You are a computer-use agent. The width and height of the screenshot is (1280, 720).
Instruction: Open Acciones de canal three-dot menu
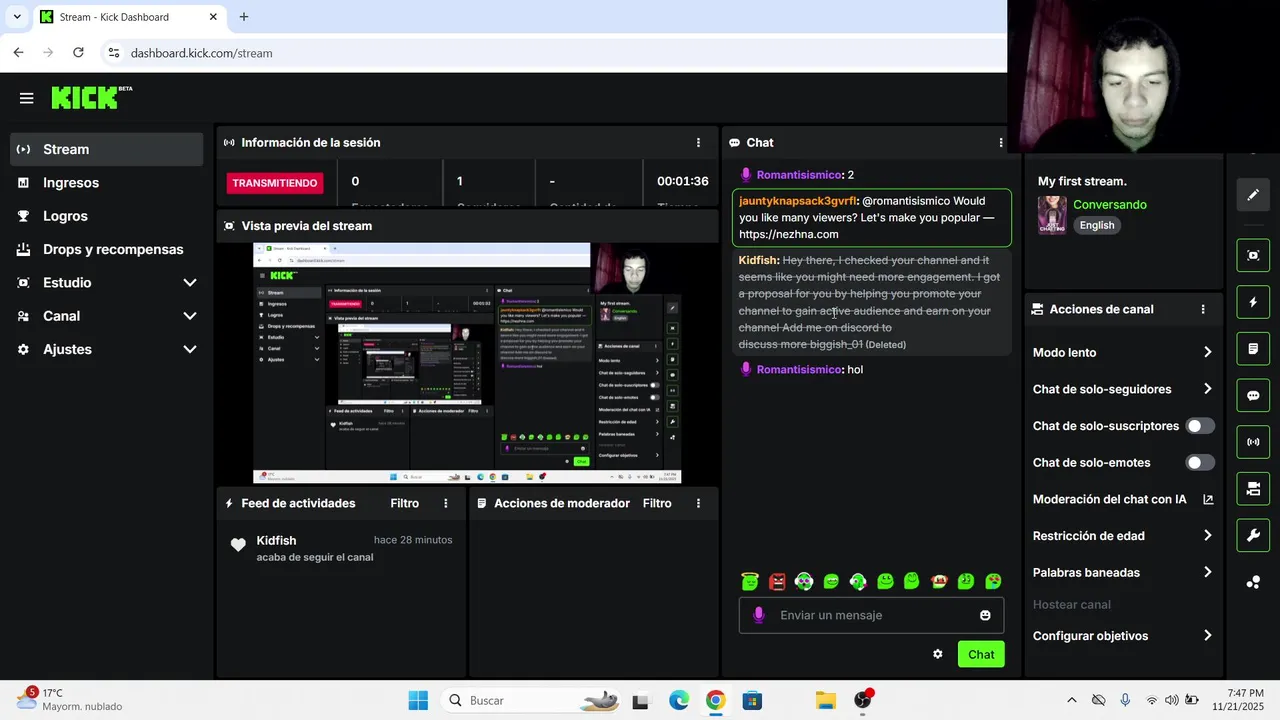click(1203, 310)
